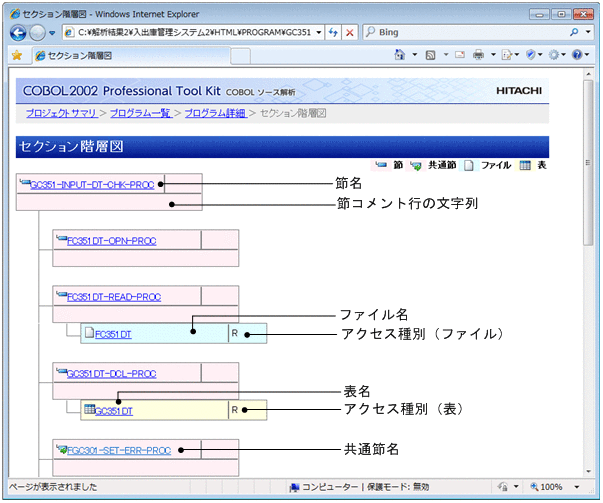
Task: Click the 保護モード: 無効 status text
Action: (x=398, y=487)
